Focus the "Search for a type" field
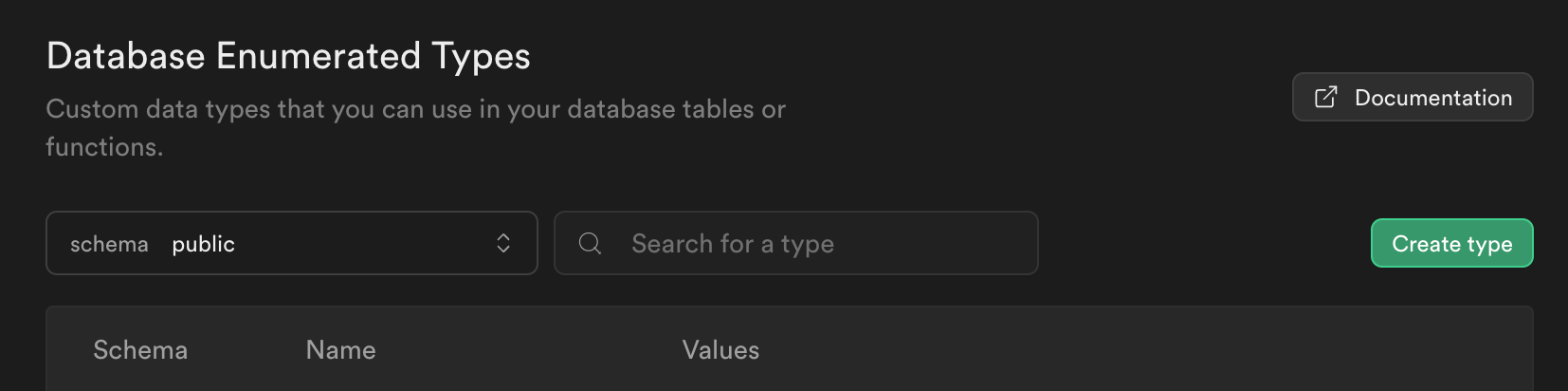This screenshot has width=1568, height=391. pos(796,244)
